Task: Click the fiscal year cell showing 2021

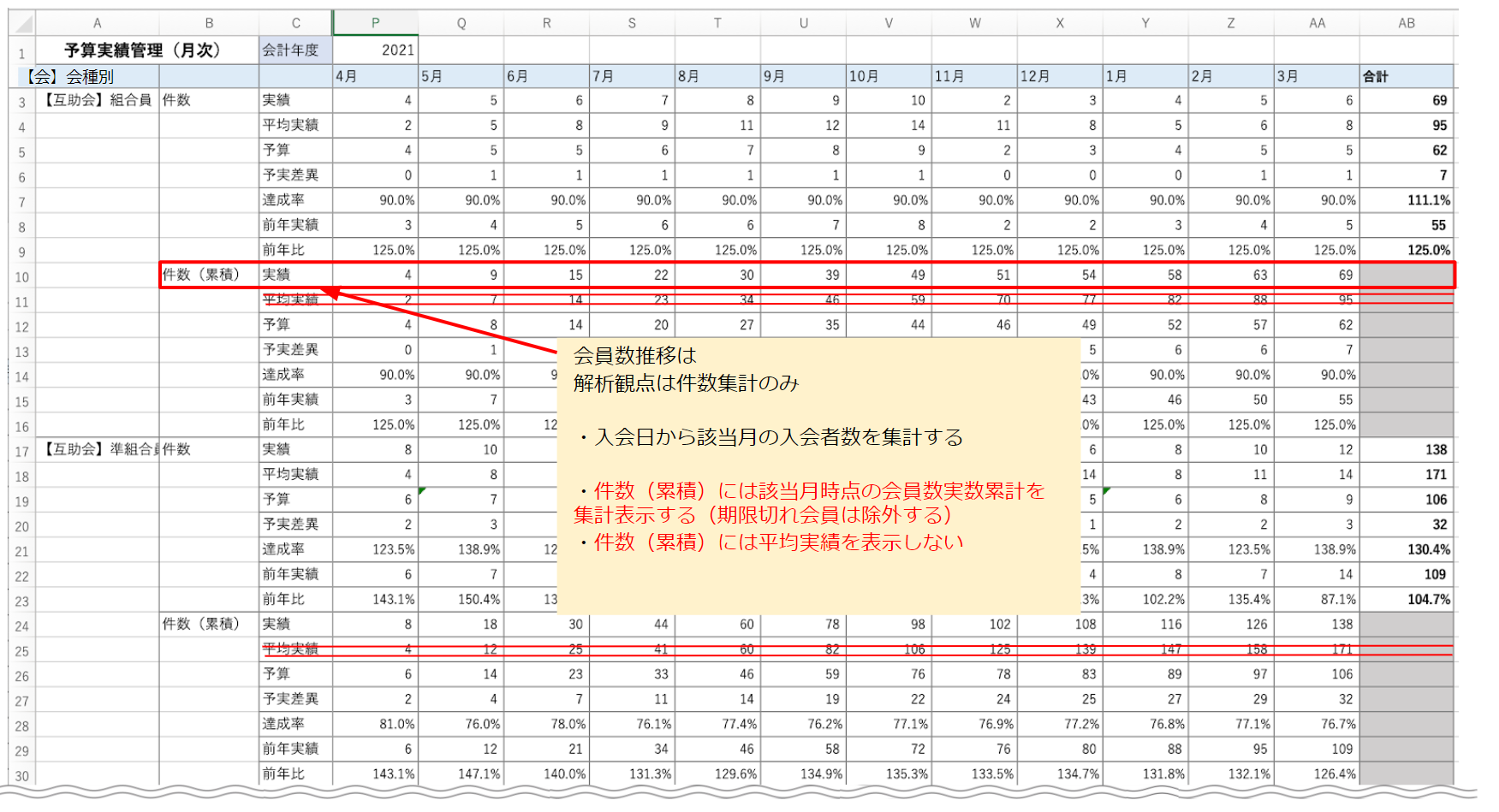Action: pos(375,50)
